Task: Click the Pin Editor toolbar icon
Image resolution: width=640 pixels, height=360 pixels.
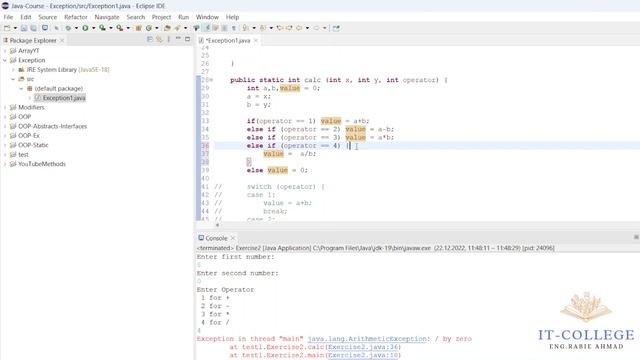Action: point(336,28)
